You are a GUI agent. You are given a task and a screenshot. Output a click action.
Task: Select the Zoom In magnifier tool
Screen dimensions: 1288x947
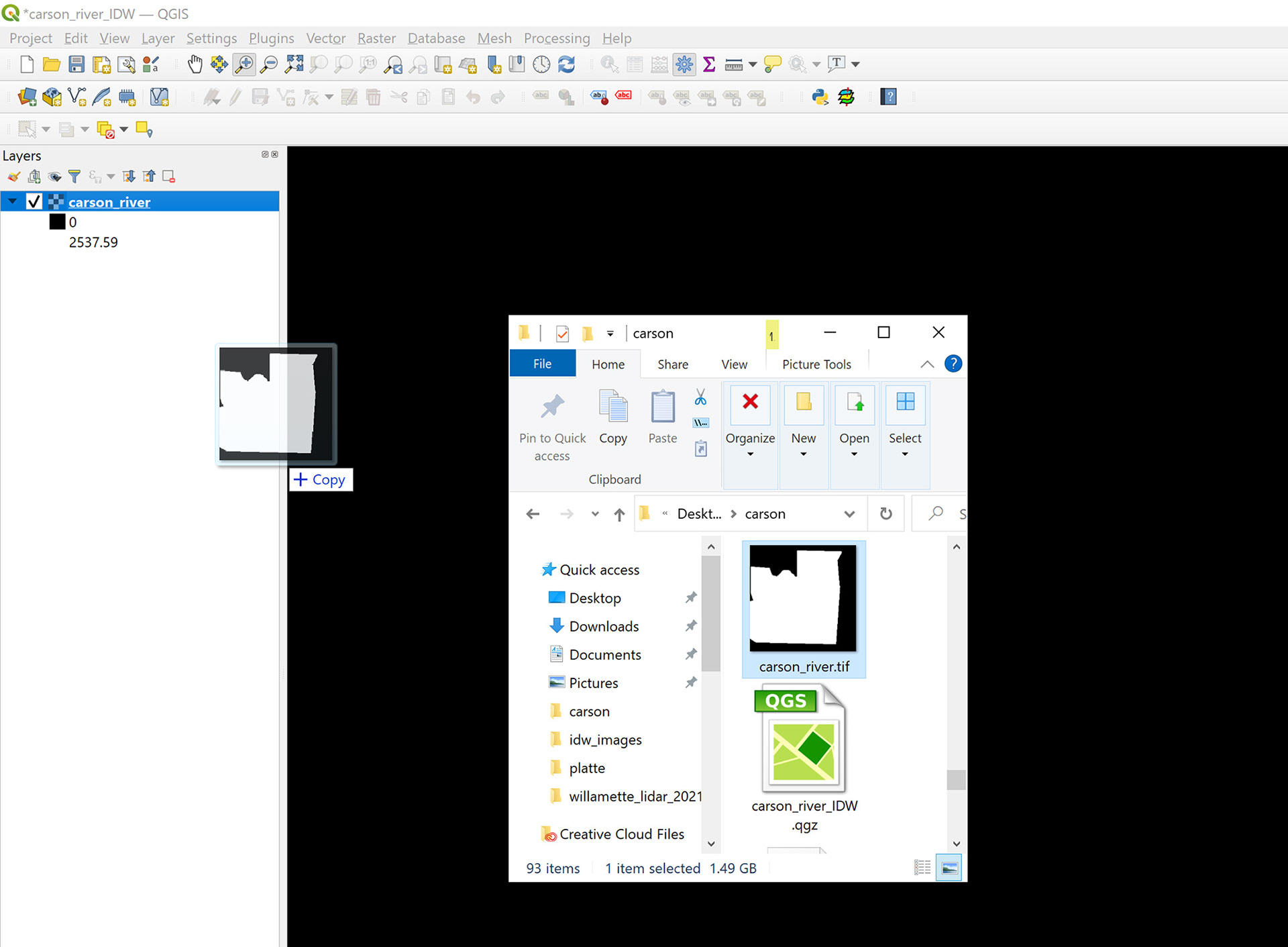click(x=244, y=64)
